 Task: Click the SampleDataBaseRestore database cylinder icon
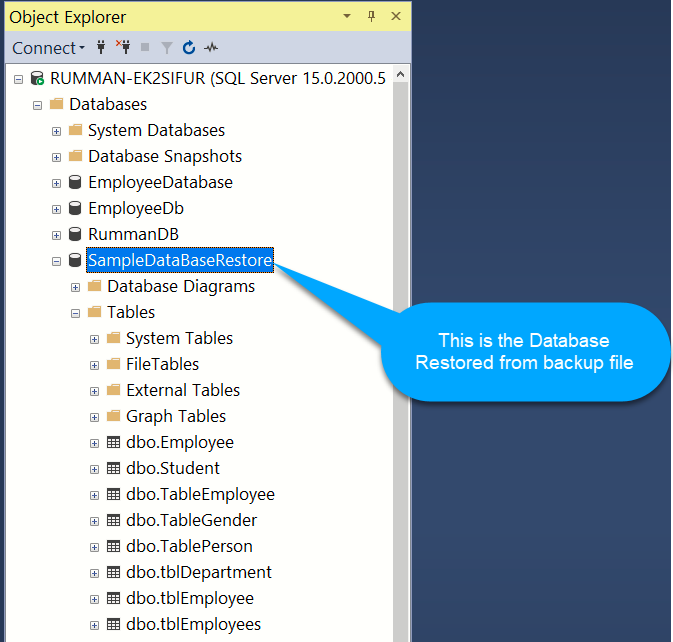tap(75, 260)
